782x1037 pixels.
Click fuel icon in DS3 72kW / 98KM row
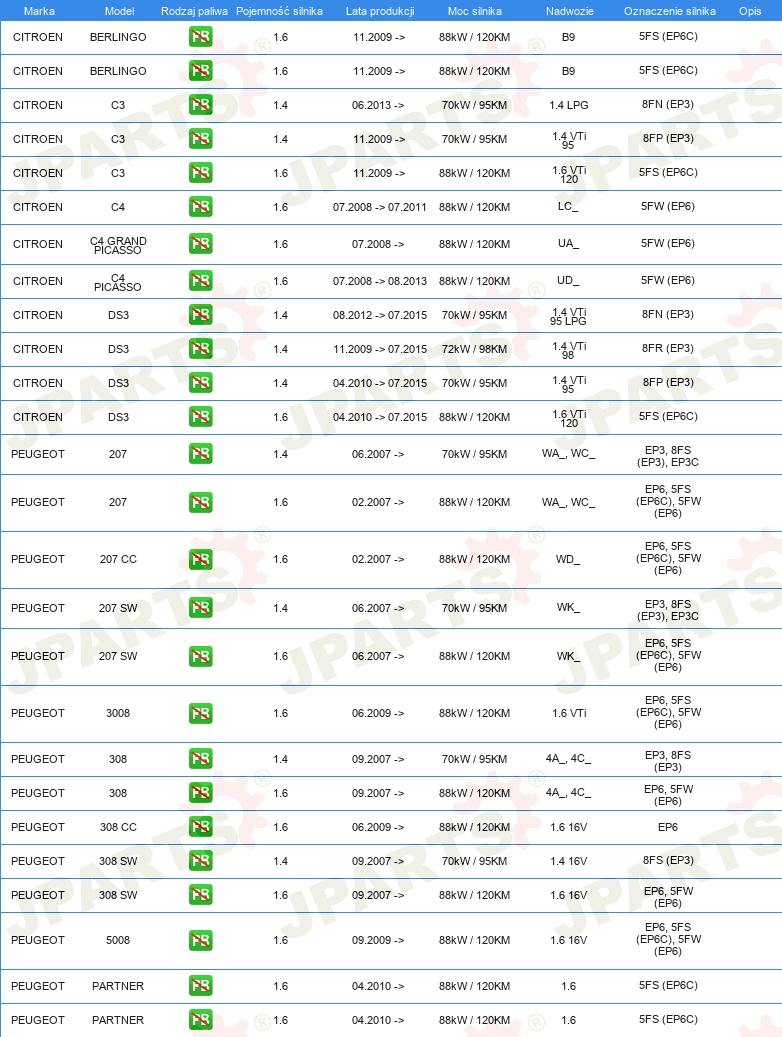[200, 349]
